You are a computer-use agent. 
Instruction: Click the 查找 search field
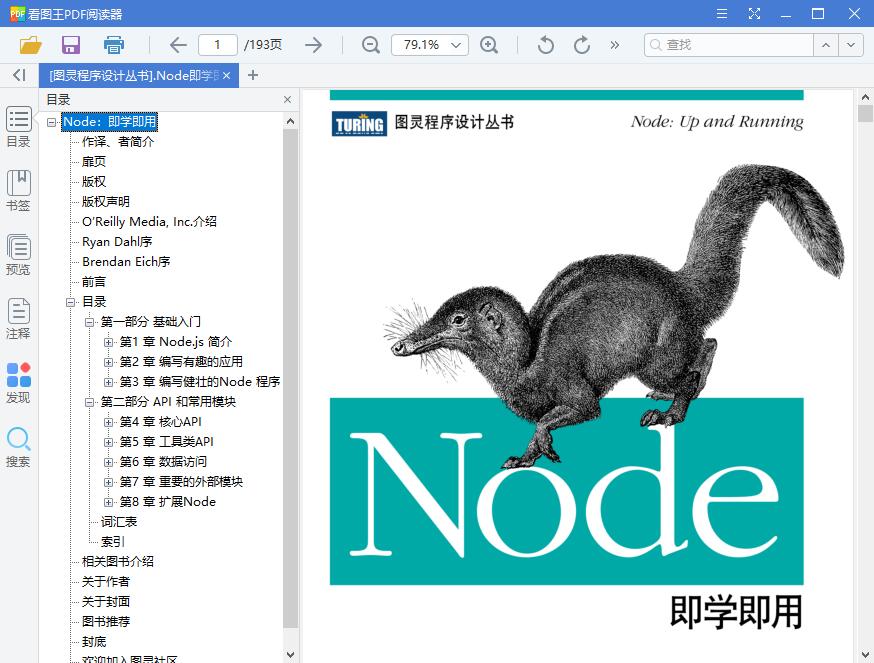coord(729,45)
